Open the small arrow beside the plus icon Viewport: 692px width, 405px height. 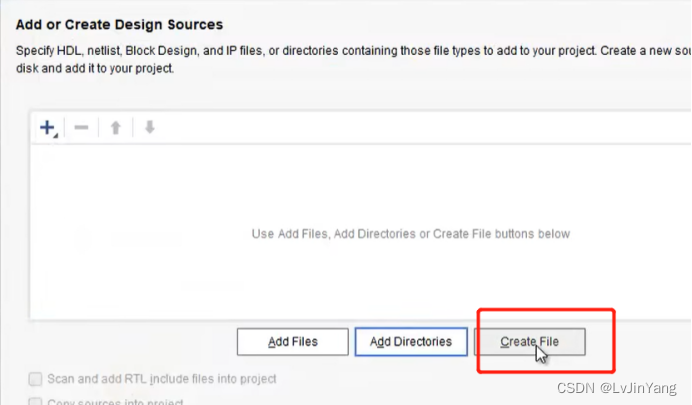pos(56,134)
